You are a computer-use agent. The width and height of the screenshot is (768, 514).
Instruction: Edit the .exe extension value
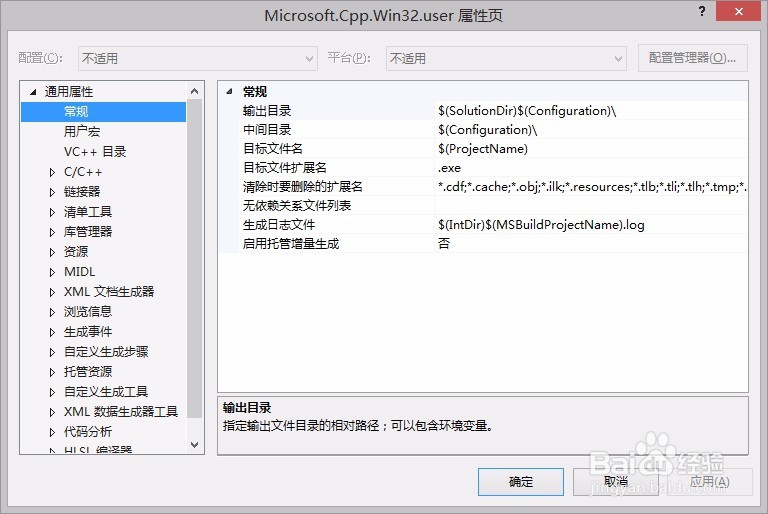pos(591,168)
